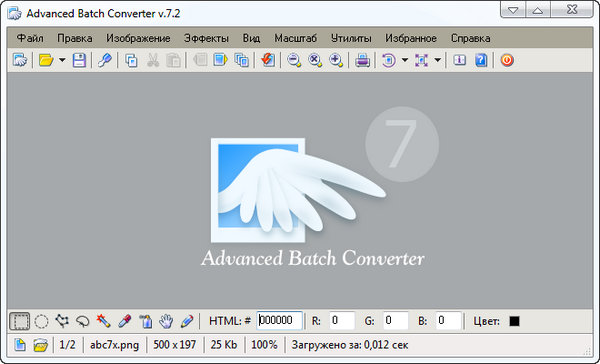Click the R value input field
The width and height of the screenshot is (600, 364).
pos(342,320)
